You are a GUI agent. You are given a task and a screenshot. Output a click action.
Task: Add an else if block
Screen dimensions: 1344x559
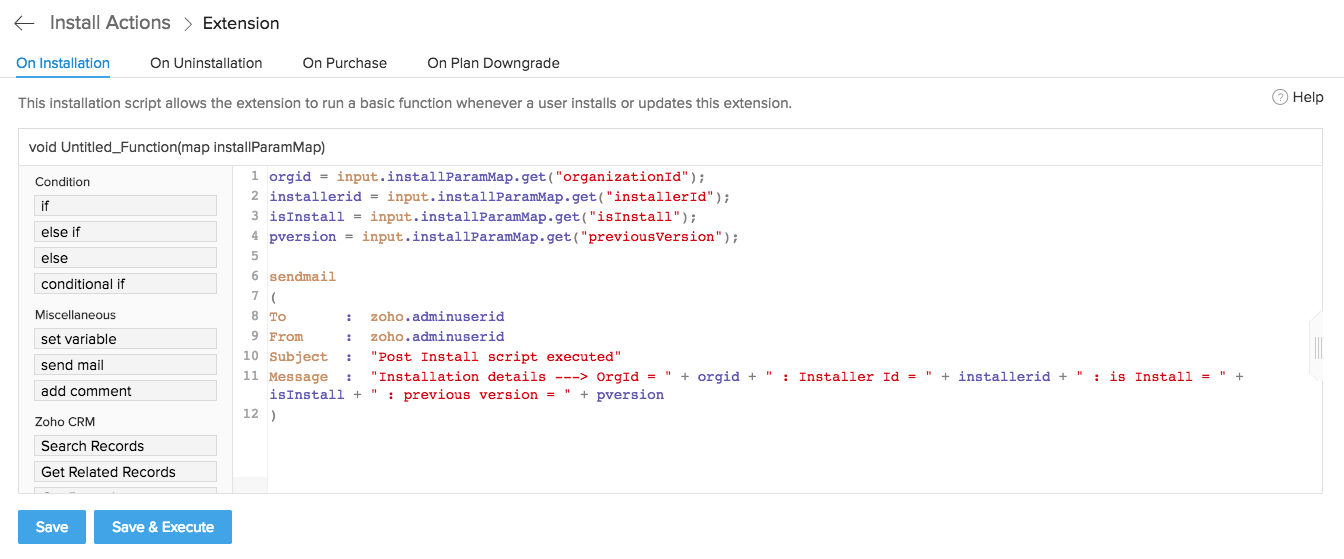coord(126,232)
